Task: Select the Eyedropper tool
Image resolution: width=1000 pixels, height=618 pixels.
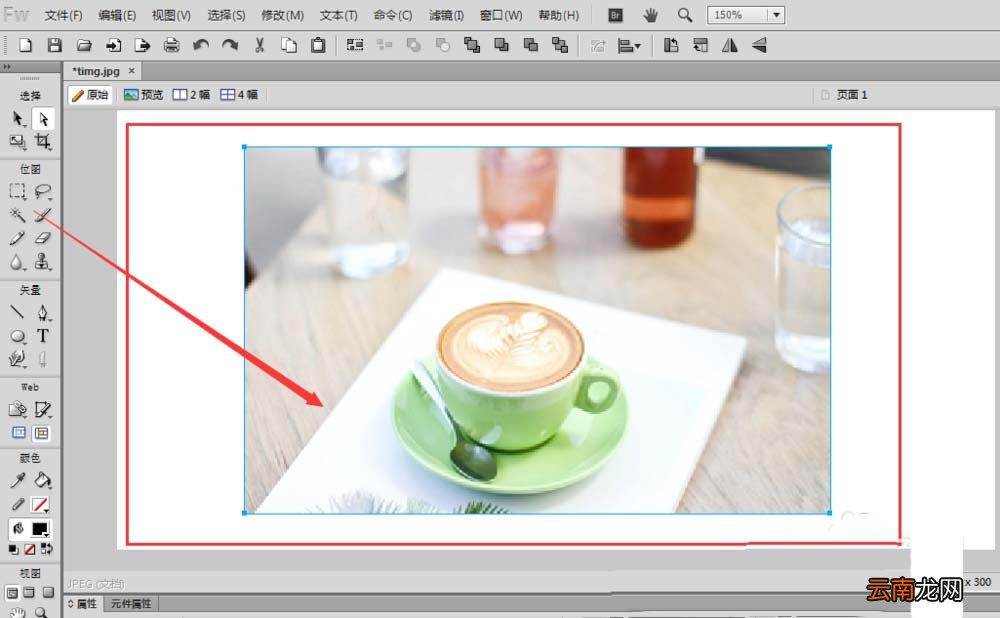Action: tap(18, 480)
